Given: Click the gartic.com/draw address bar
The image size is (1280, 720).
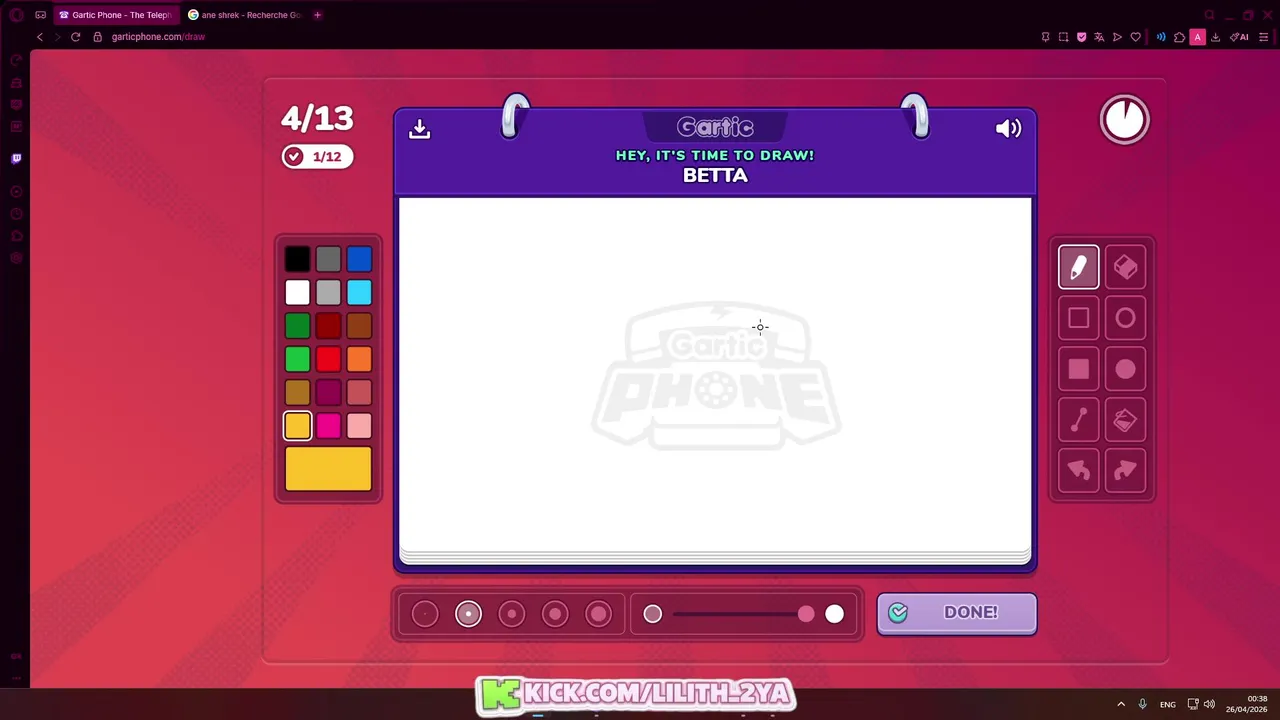Looking at the screenshot, I should coord(158,37).
